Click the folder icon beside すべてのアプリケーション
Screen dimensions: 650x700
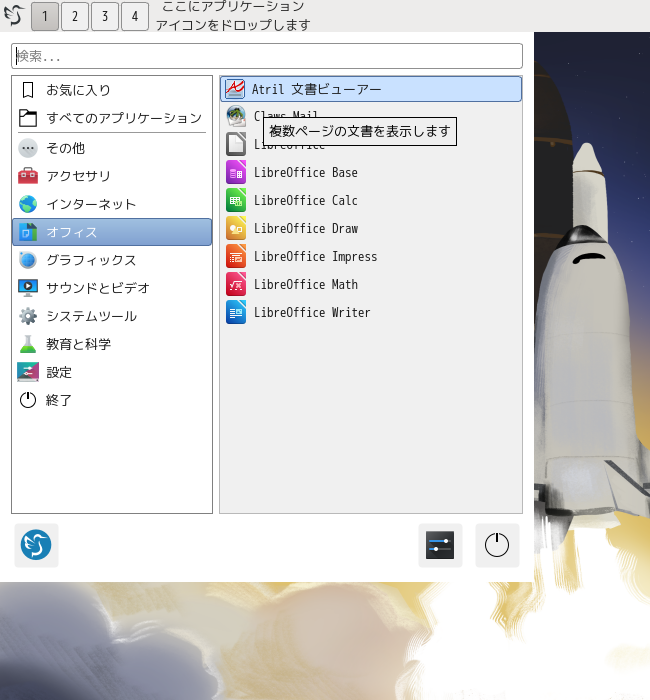pyautogui.click(x=28, y=118)
